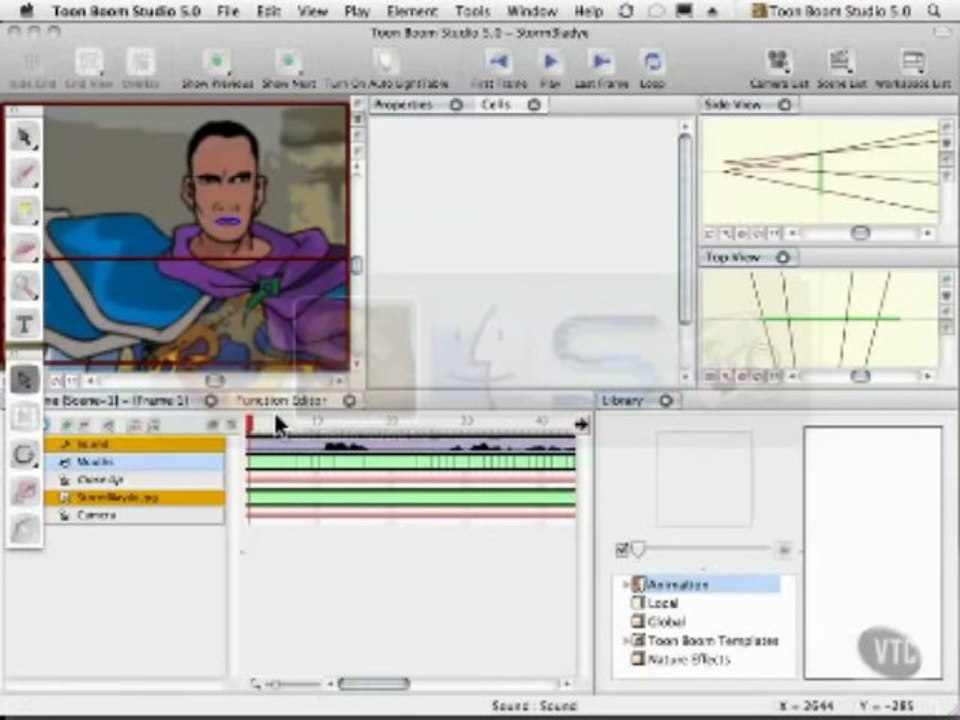Image resolution: width=960 pixels, height=720 pixels.
Task: Click the Sound waveform track
Action: [411, 444]
